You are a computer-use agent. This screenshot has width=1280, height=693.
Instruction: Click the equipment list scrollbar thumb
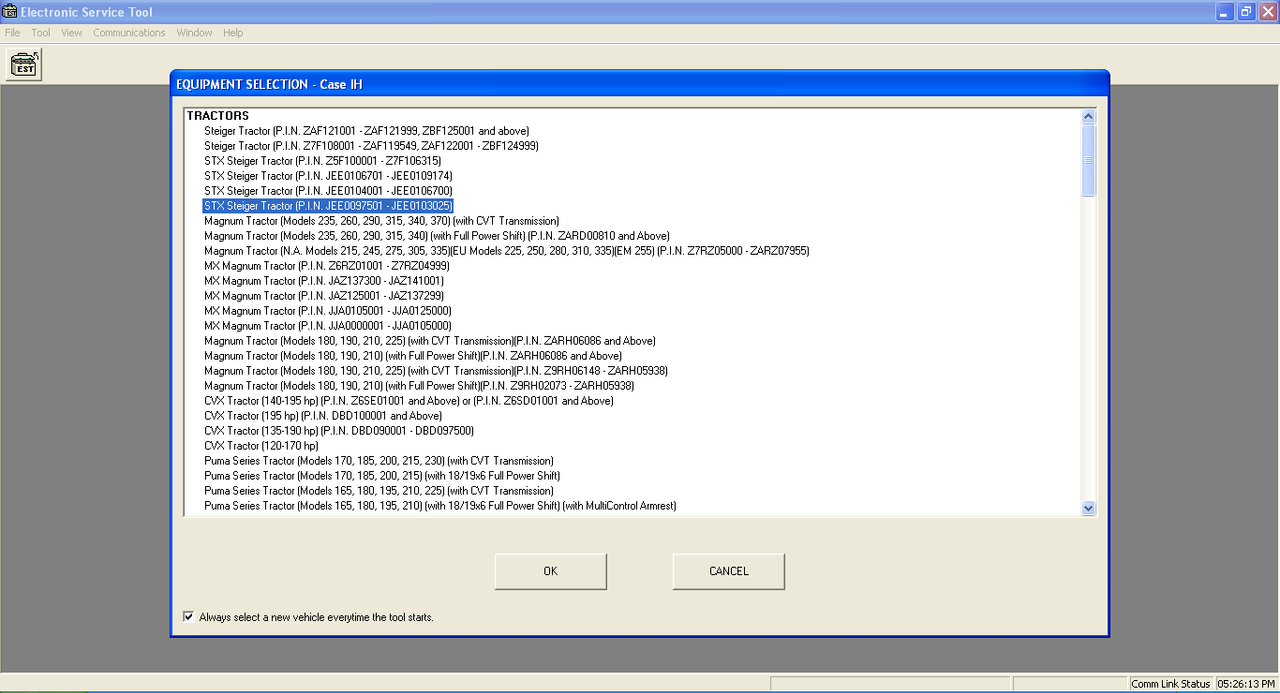[1089, 160]
